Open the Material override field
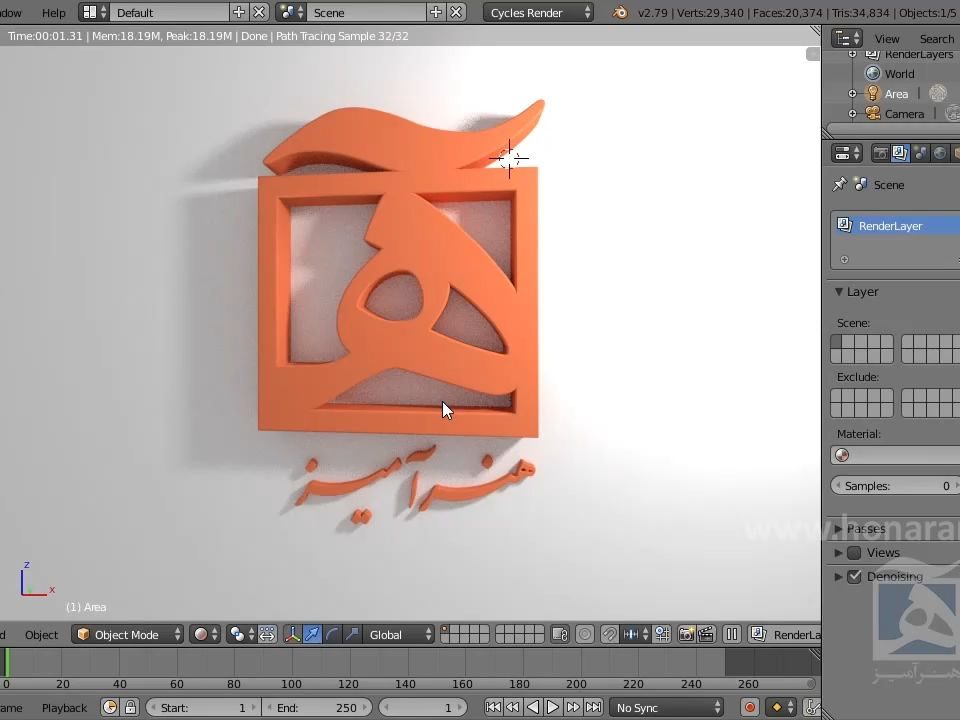This screenshot has width=960, height=720. click(x=895, y=455)
